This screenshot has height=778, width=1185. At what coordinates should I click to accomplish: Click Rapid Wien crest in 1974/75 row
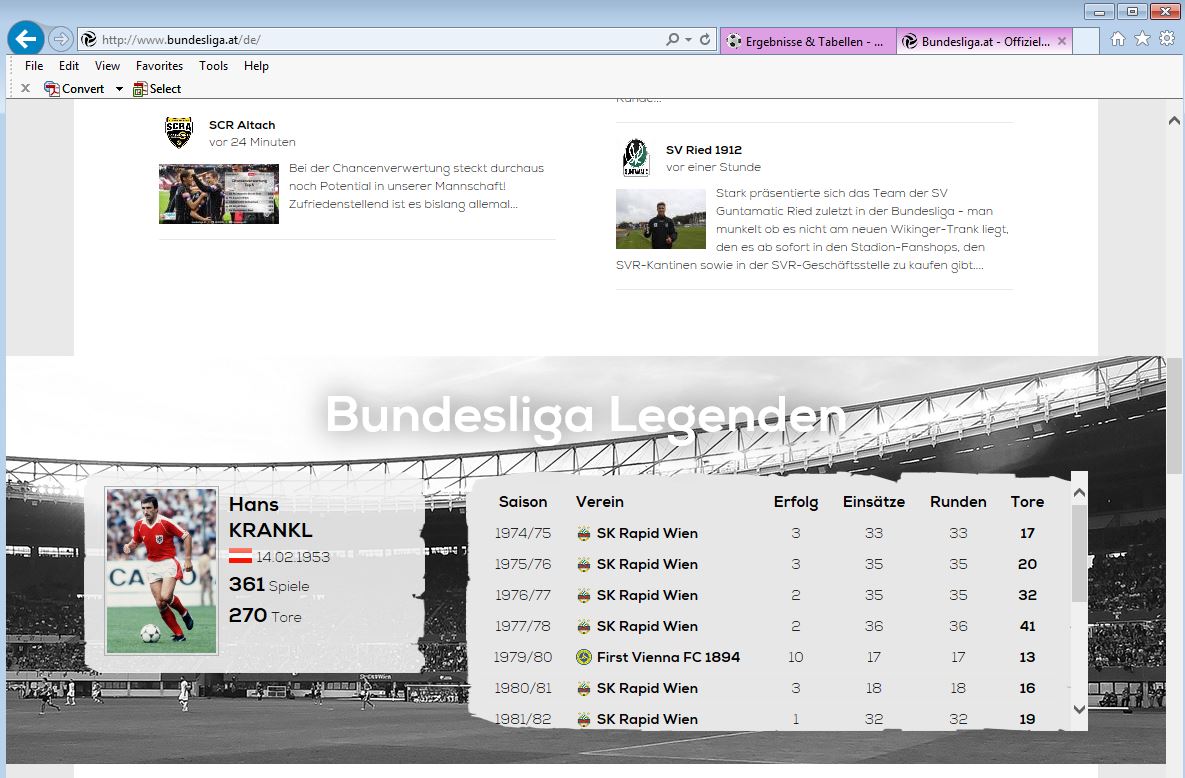(583, 534)
